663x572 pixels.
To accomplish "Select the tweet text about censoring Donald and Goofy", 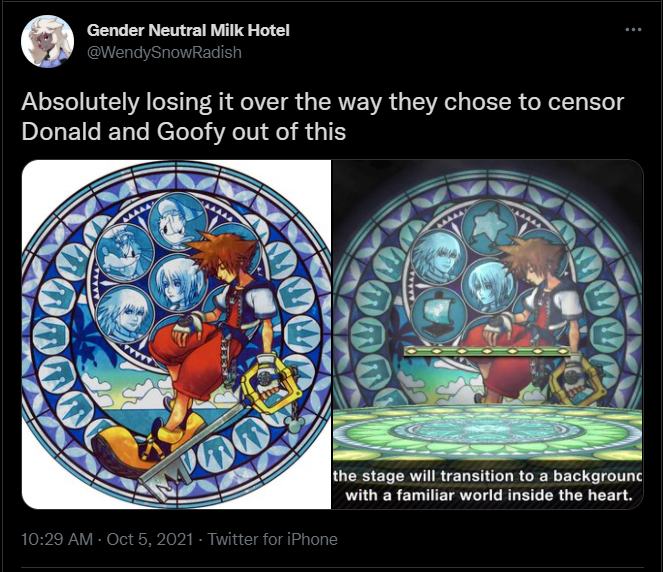I will (x=322, y=117).
